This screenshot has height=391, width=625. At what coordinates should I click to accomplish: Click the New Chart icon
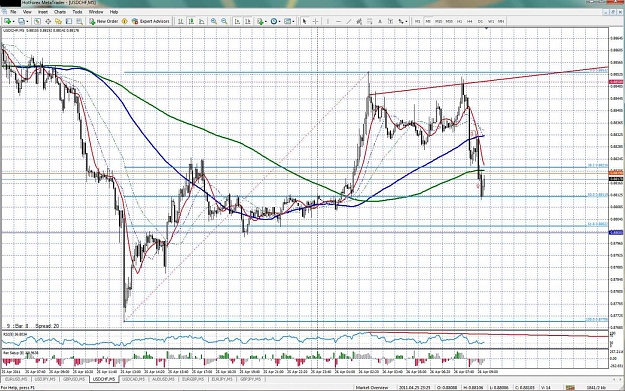[7, 21]
